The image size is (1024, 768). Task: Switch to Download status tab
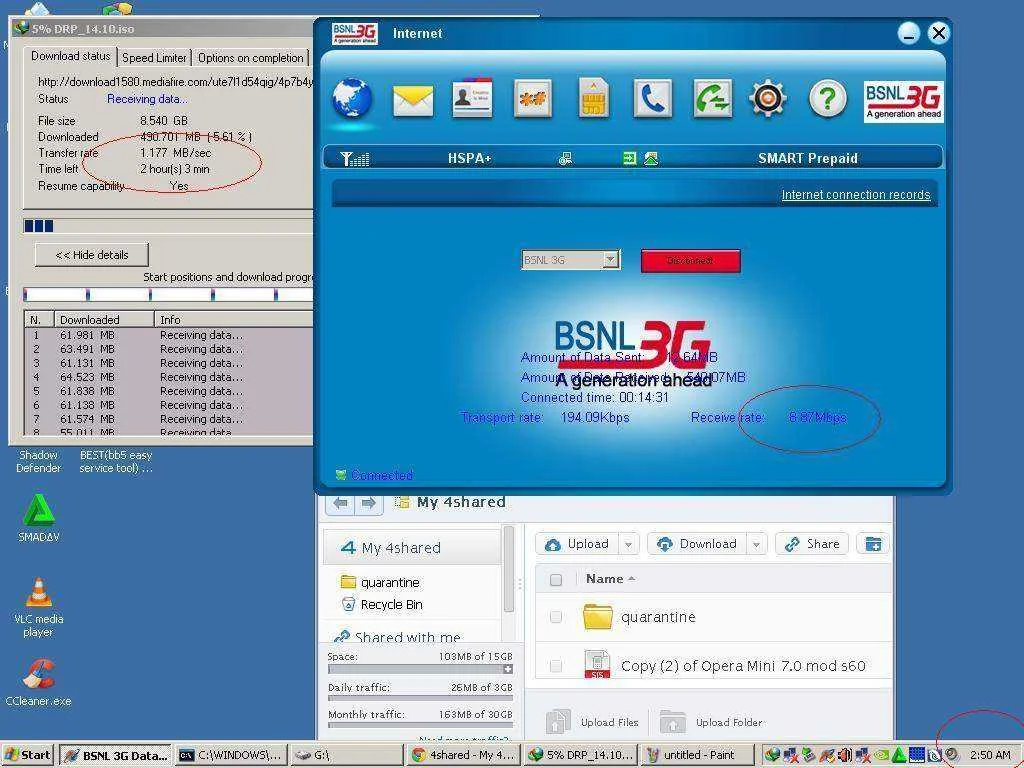click(x=71, y=56)
